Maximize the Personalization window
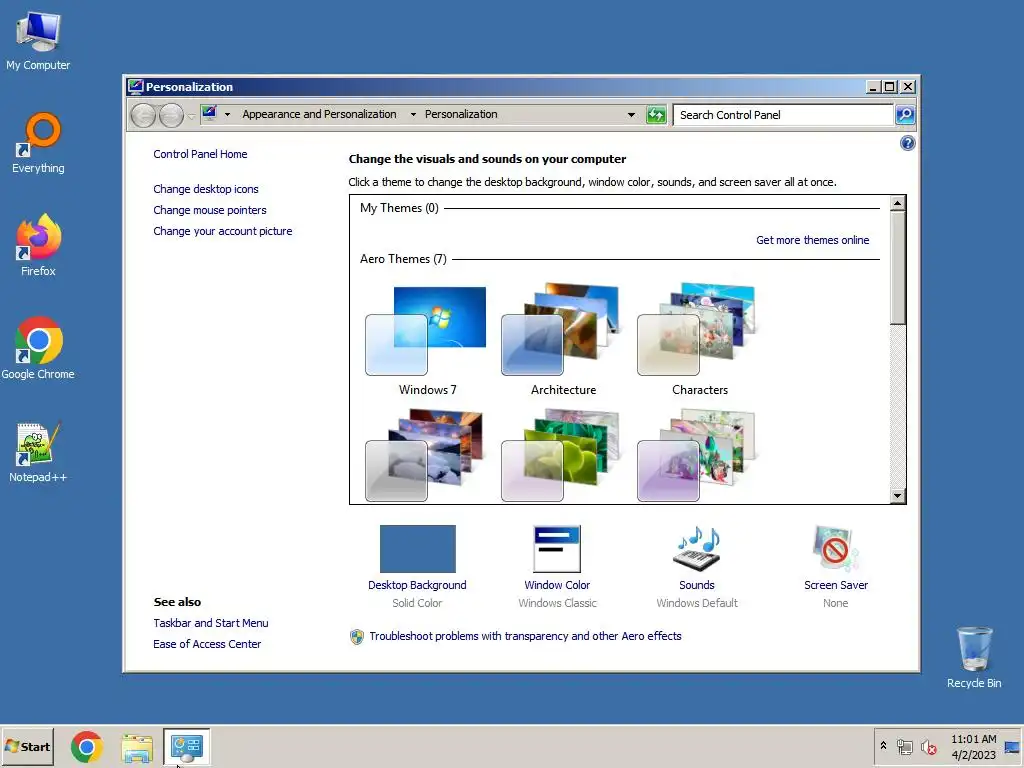 pos(889,86)
